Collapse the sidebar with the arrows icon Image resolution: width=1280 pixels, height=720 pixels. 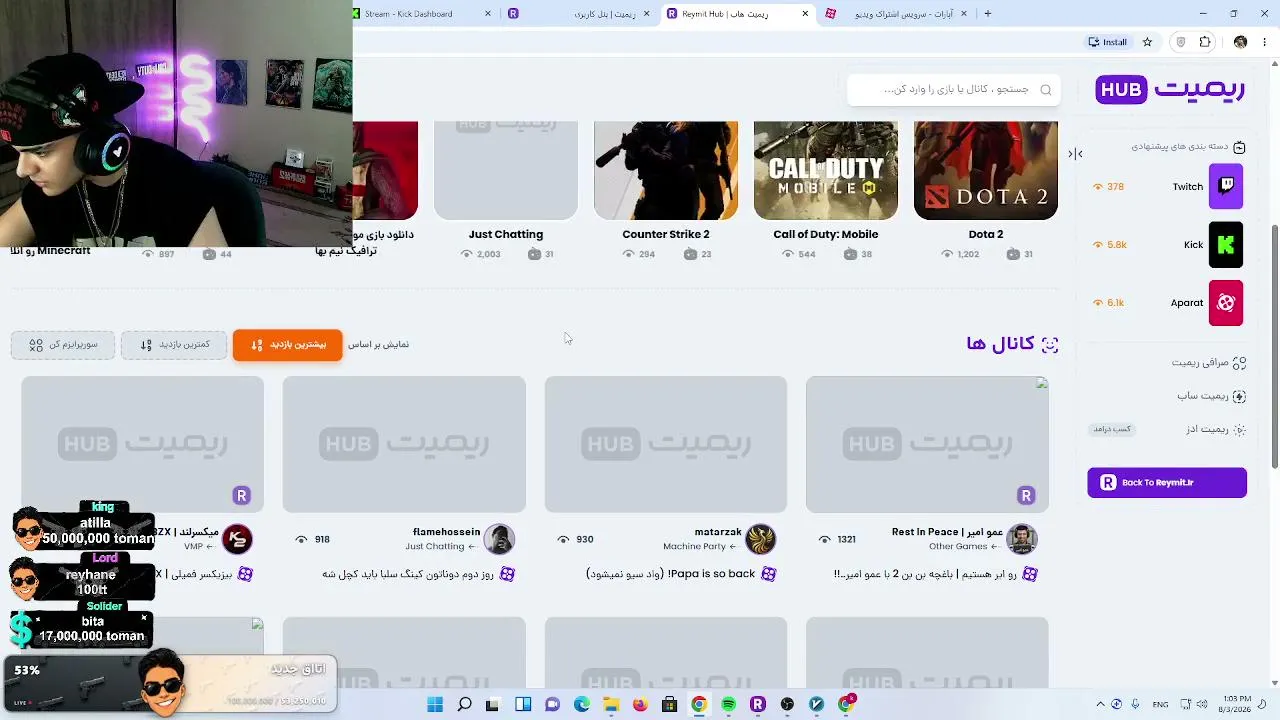pos(1075,153)
